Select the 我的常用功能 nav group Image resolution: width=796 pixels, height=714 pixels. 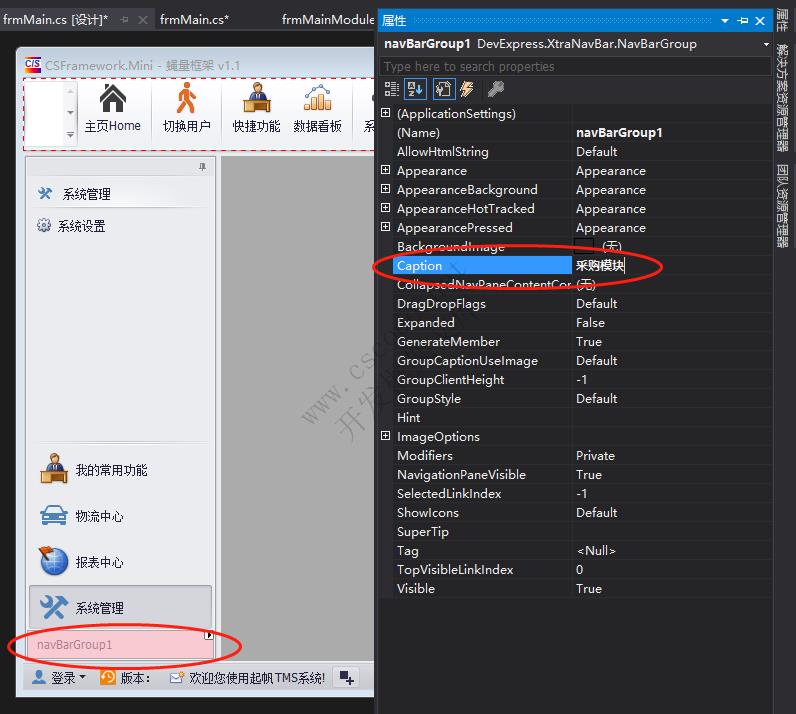click(121, 470)
